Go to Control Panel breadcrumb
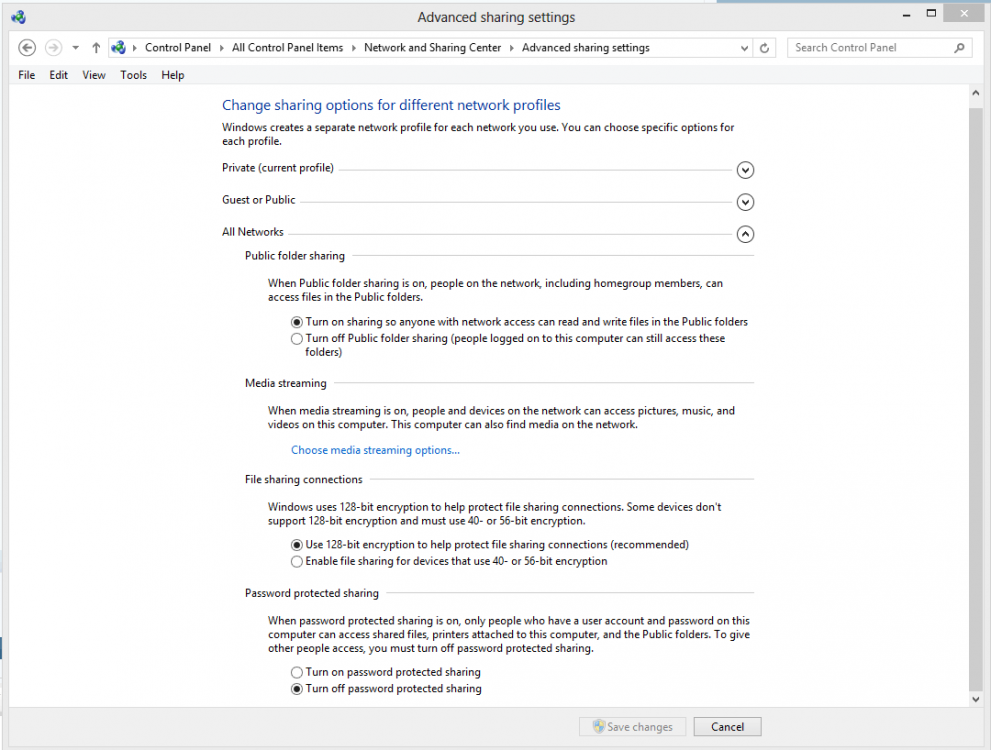 [x=178, y=47]
